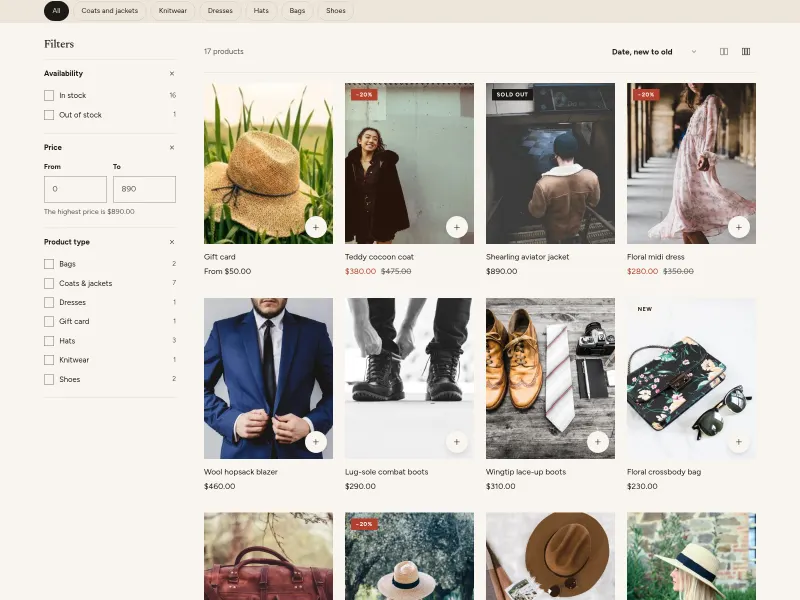800x600 pixels.
Task: Switch to the Hats category tab
Action: (x=261, y=11)
